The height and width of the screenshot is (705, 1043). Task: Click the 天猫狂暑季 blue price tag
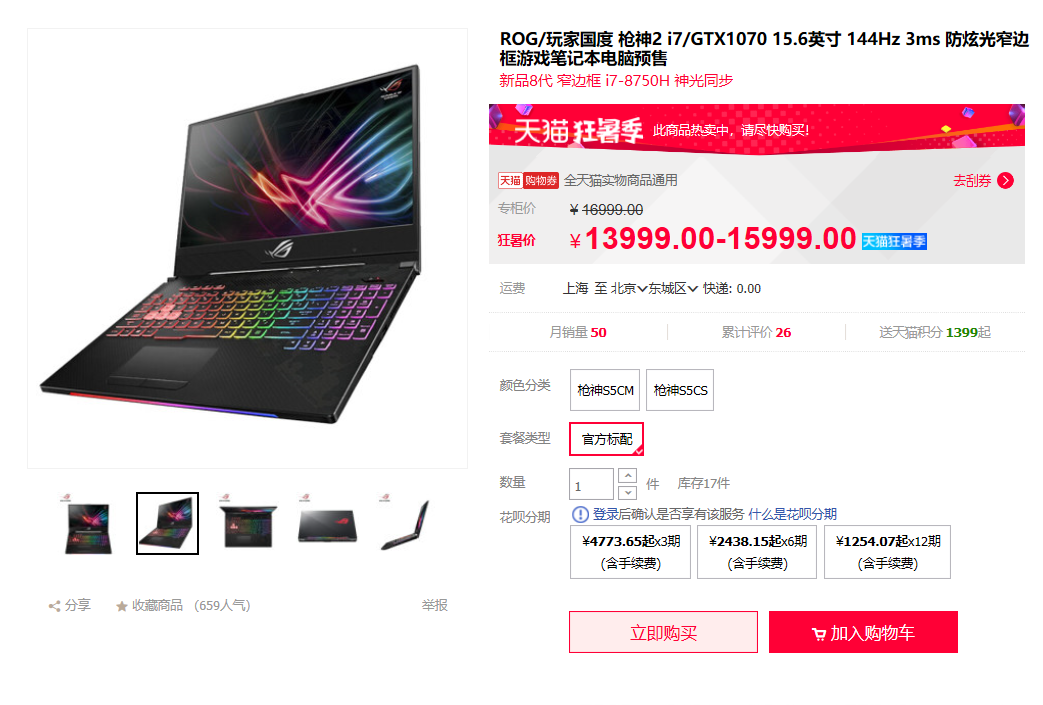[894, 241]
